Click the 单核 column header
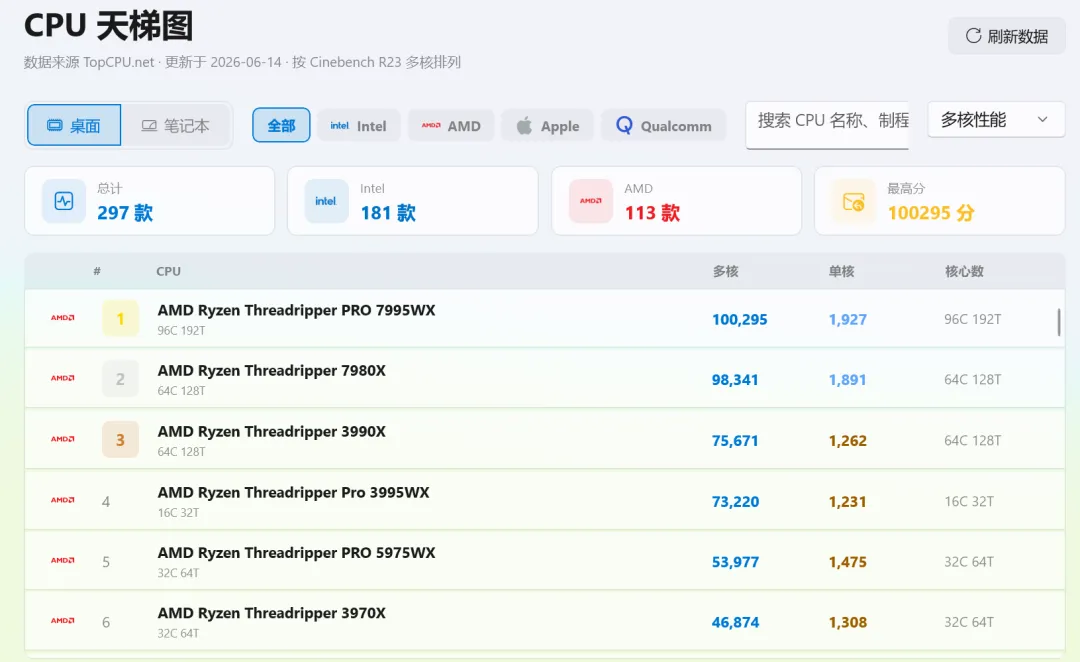This screenshot has width=1080, height=662. (x=841, y=271)
